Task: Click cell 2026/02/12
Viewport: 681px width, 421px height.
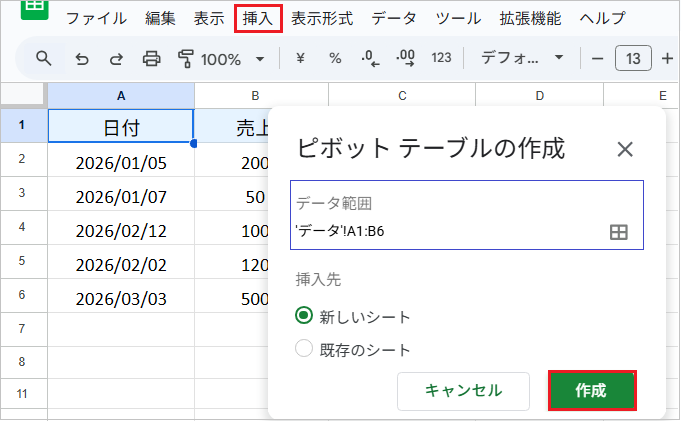Action: pos(121,228)
